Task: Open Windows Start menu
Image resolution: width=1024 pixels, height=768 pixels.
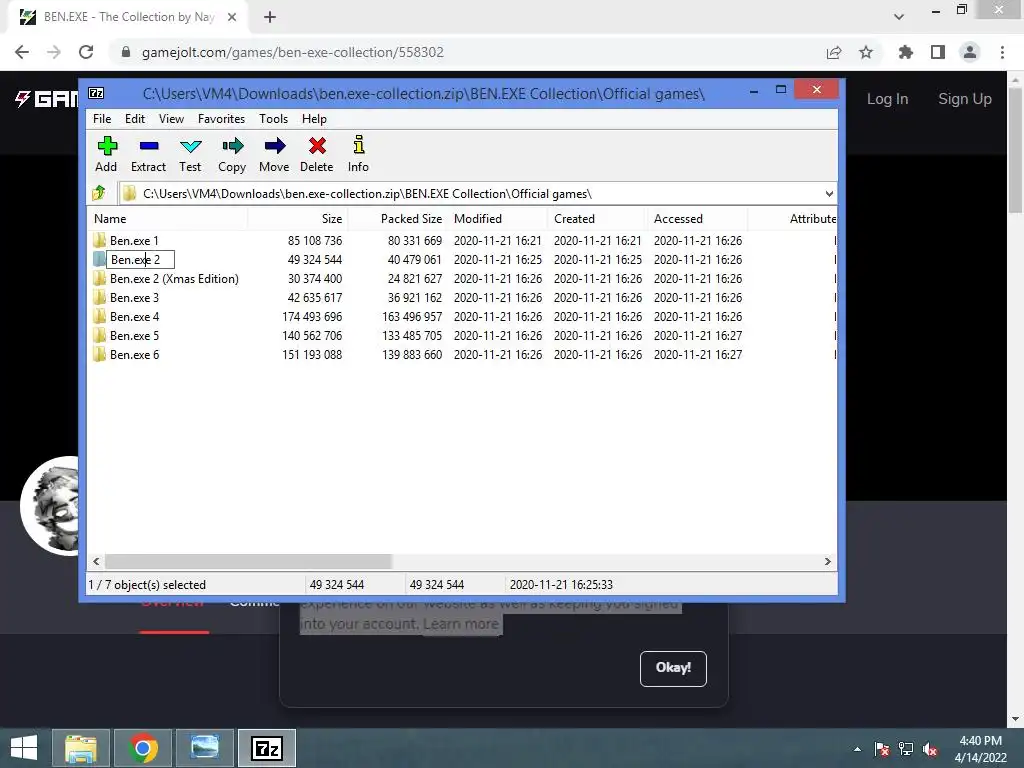Action: 24,748
